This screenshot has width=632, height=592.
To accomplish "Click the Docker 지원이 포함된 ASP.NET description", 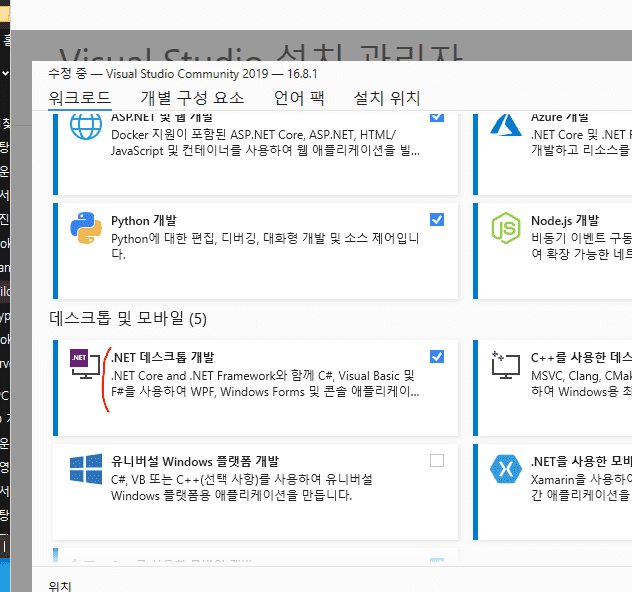I will click(265, 143).
